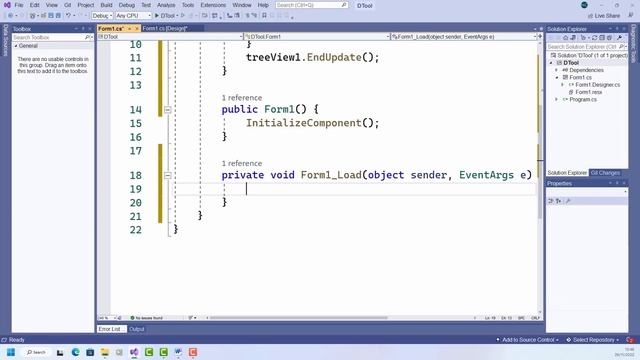Click the Solution Explorer wrench properties icon
The image size is (640, 360).
coord(620,38)
